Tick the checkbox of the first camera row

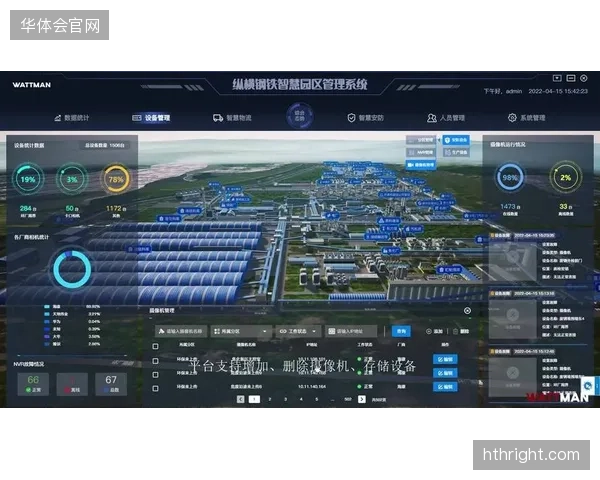tap(155, 361)
